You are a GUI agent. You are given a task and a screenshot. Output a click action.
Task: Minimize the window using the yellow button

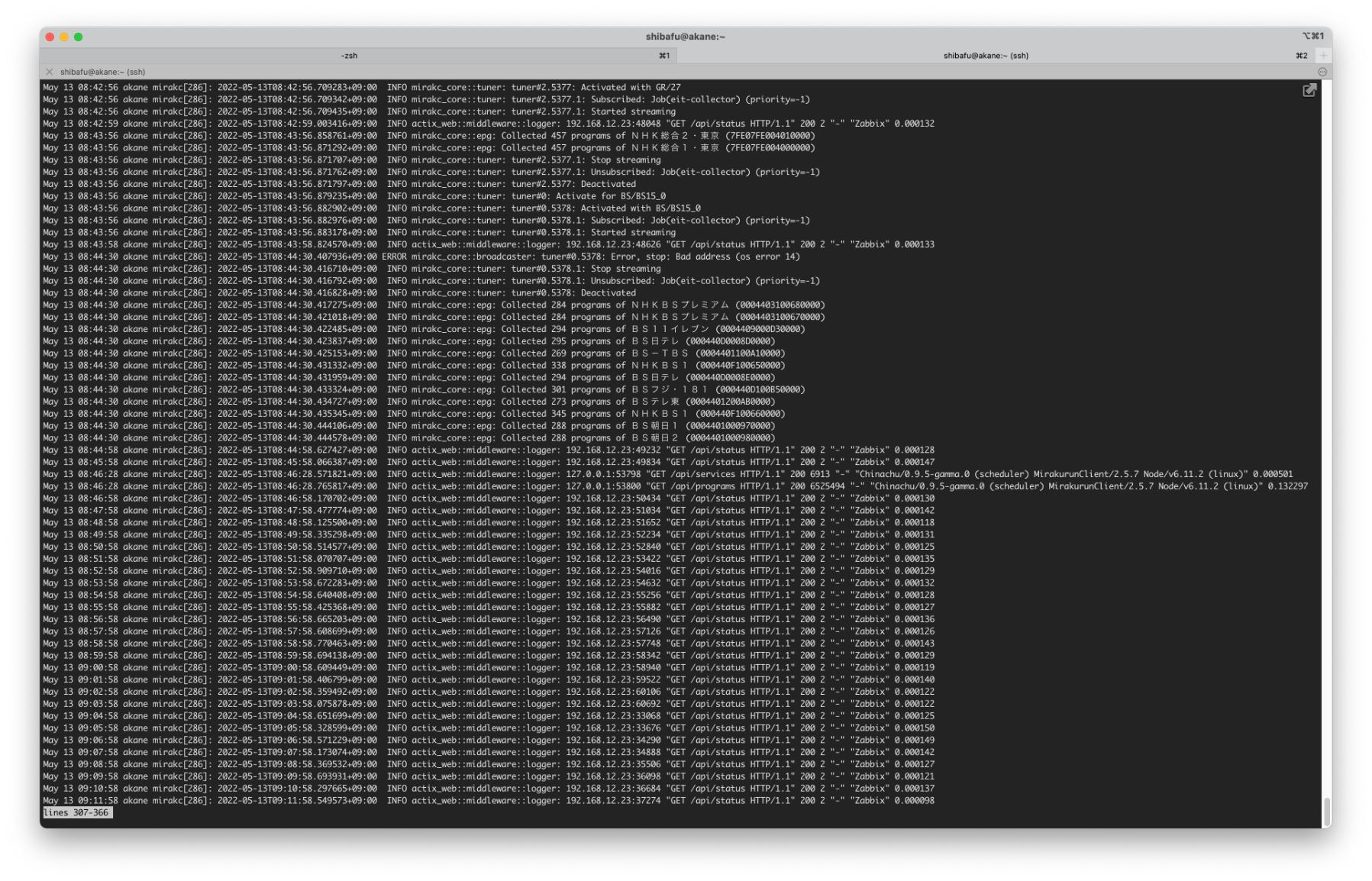pos(64,37)
